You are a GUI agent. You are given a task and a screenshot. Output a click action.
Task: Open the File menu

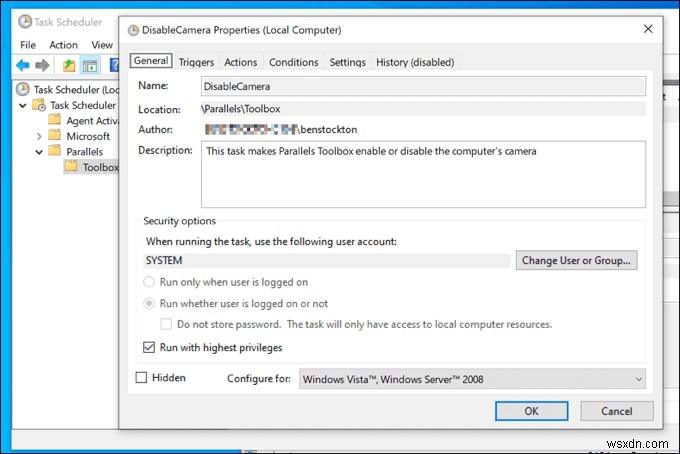click(28, 45)
